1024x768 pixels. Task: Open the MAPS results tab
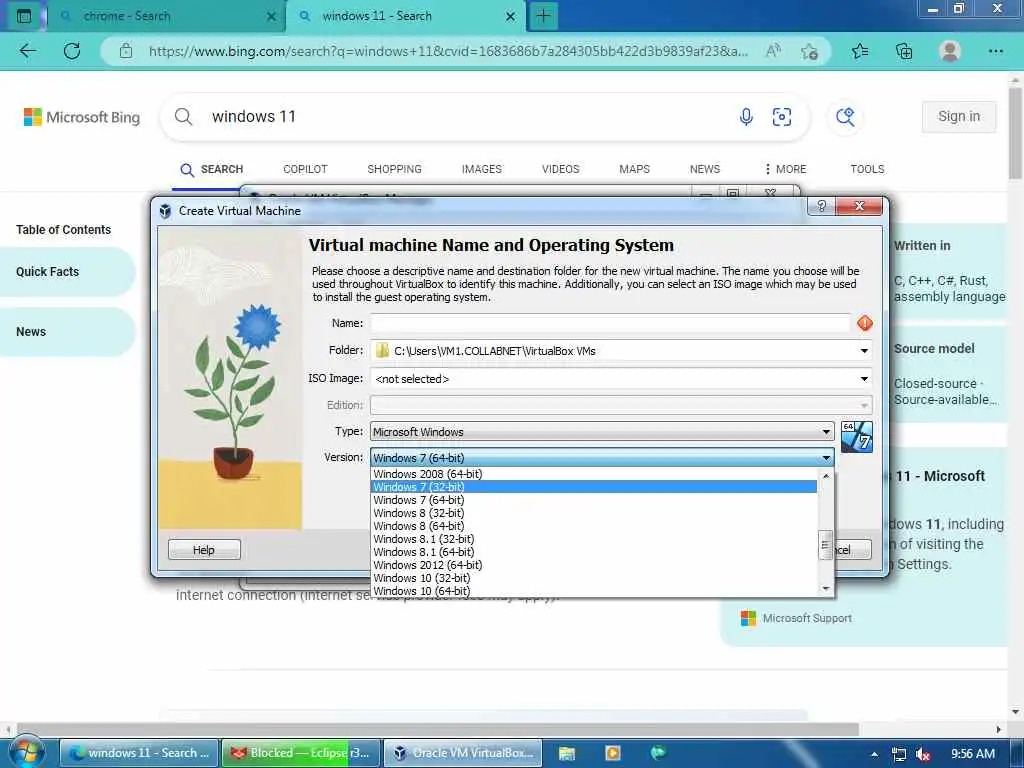click(x=634, y=169)
